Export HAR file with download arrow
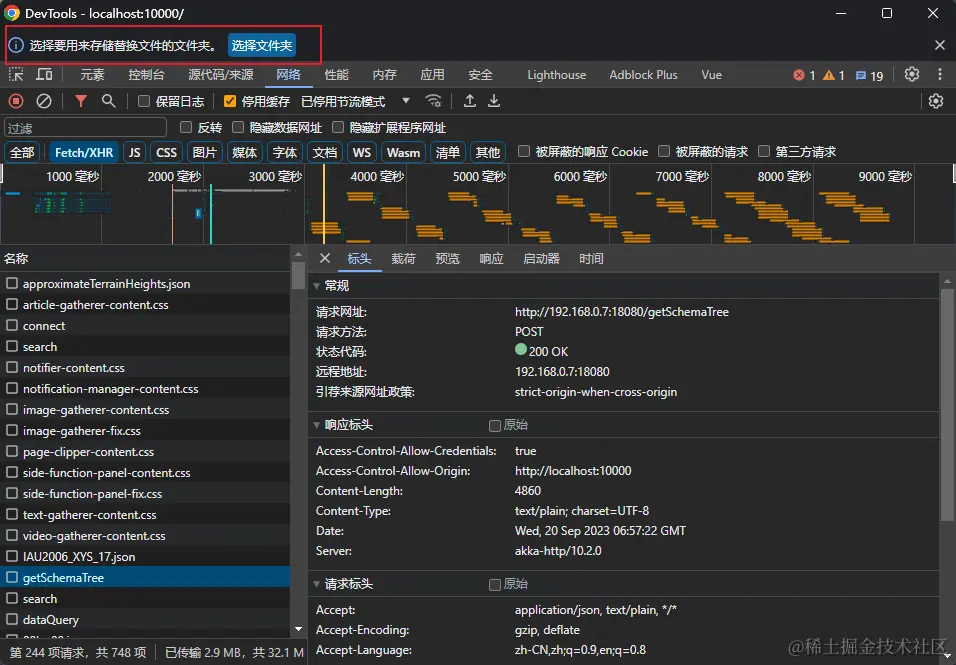Screen dimensions: 956x665 (x=494, y=101)
